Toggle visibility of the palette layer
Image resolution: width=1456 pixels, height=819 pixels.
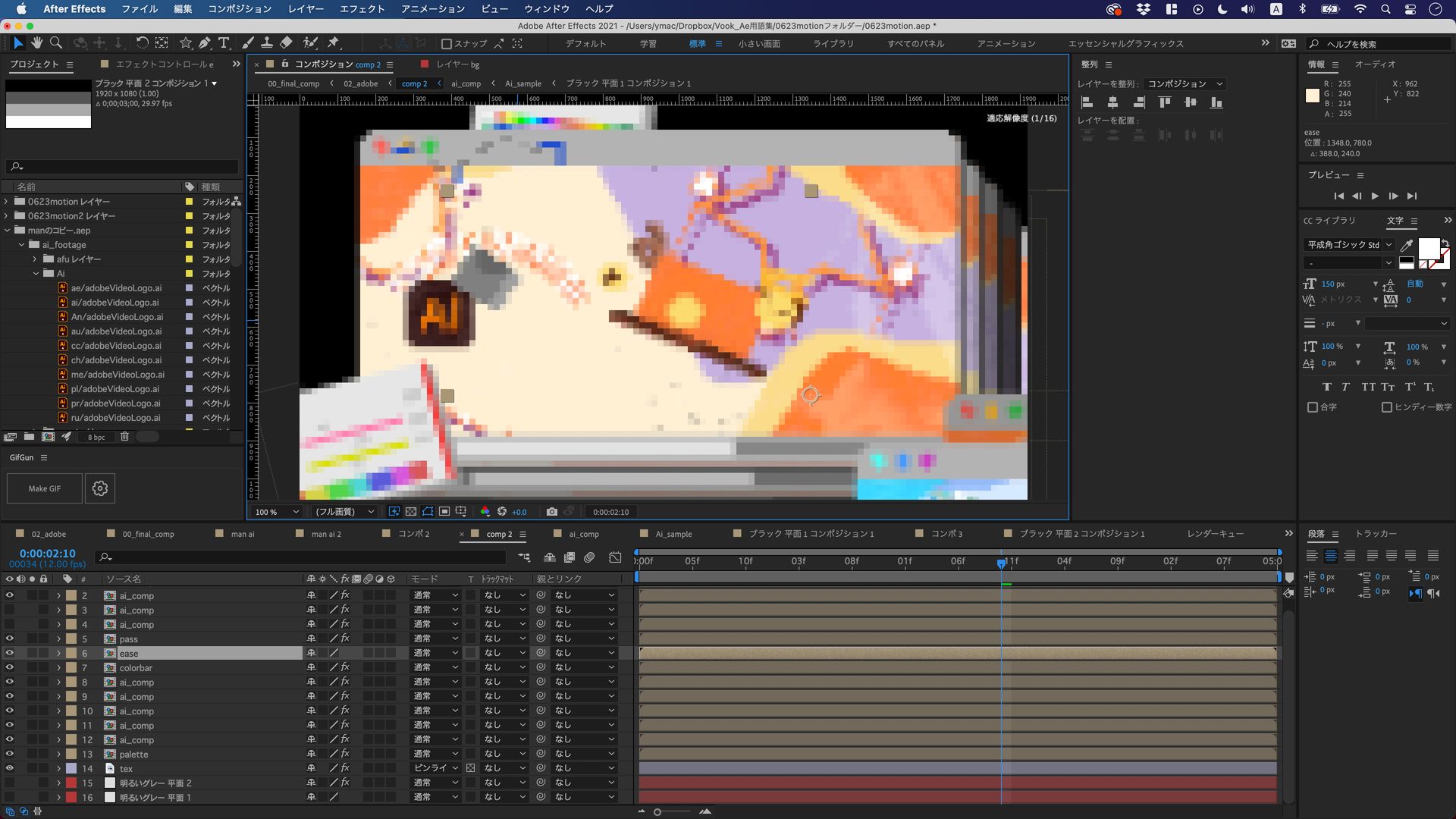[x=10, y=754]
